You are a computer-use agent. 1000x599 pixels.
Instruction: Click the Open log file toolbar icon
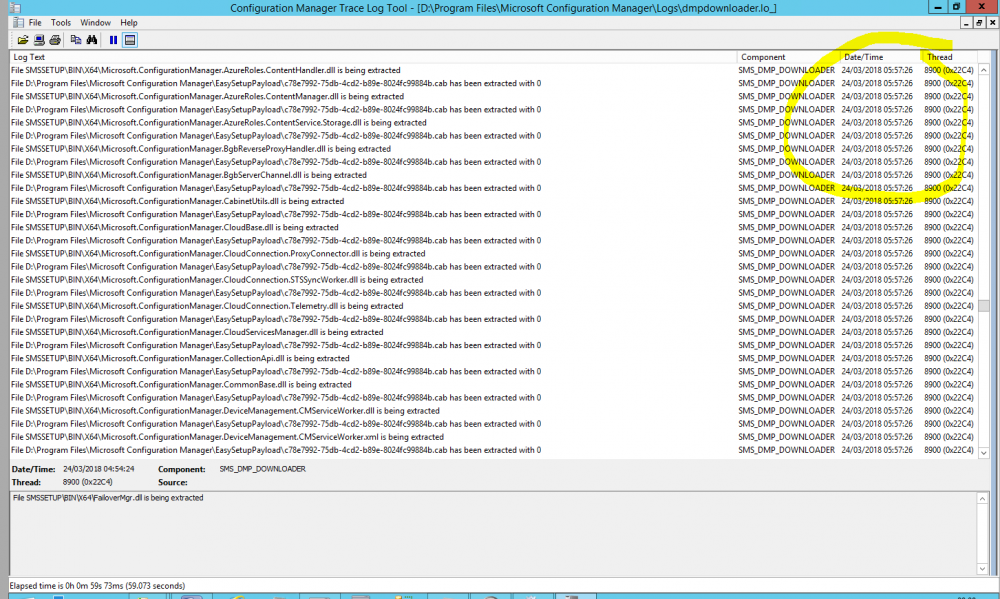click(23, 40)
